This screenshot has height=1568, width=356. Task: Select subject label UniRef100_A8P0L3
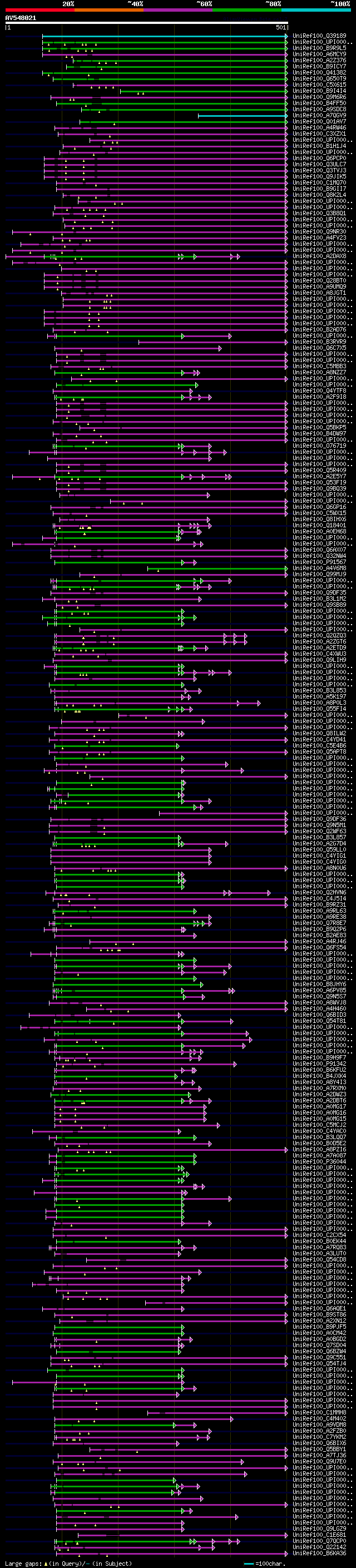pyautogui.click(x=319, y=703)
